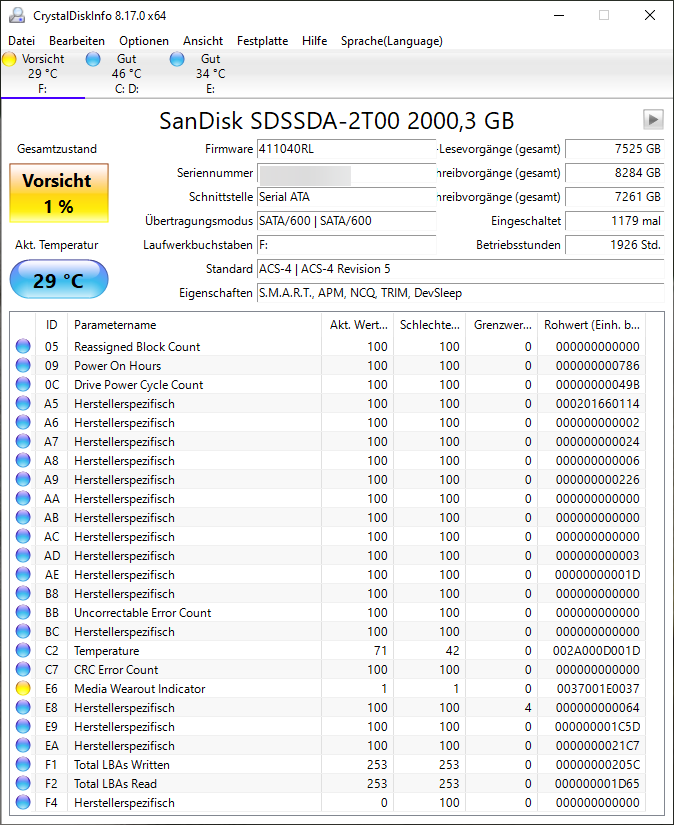Click the status orb for Uncorrectable Error Count
Screen dimensions: 674x825
[23, 612]
